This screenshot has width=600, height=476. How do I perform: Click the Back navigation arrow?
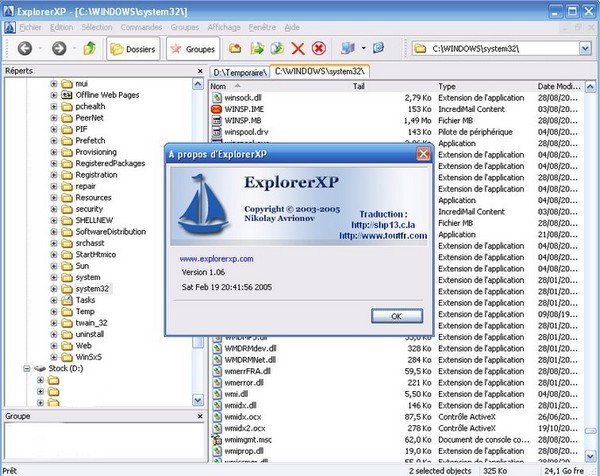tap(25, 49)
